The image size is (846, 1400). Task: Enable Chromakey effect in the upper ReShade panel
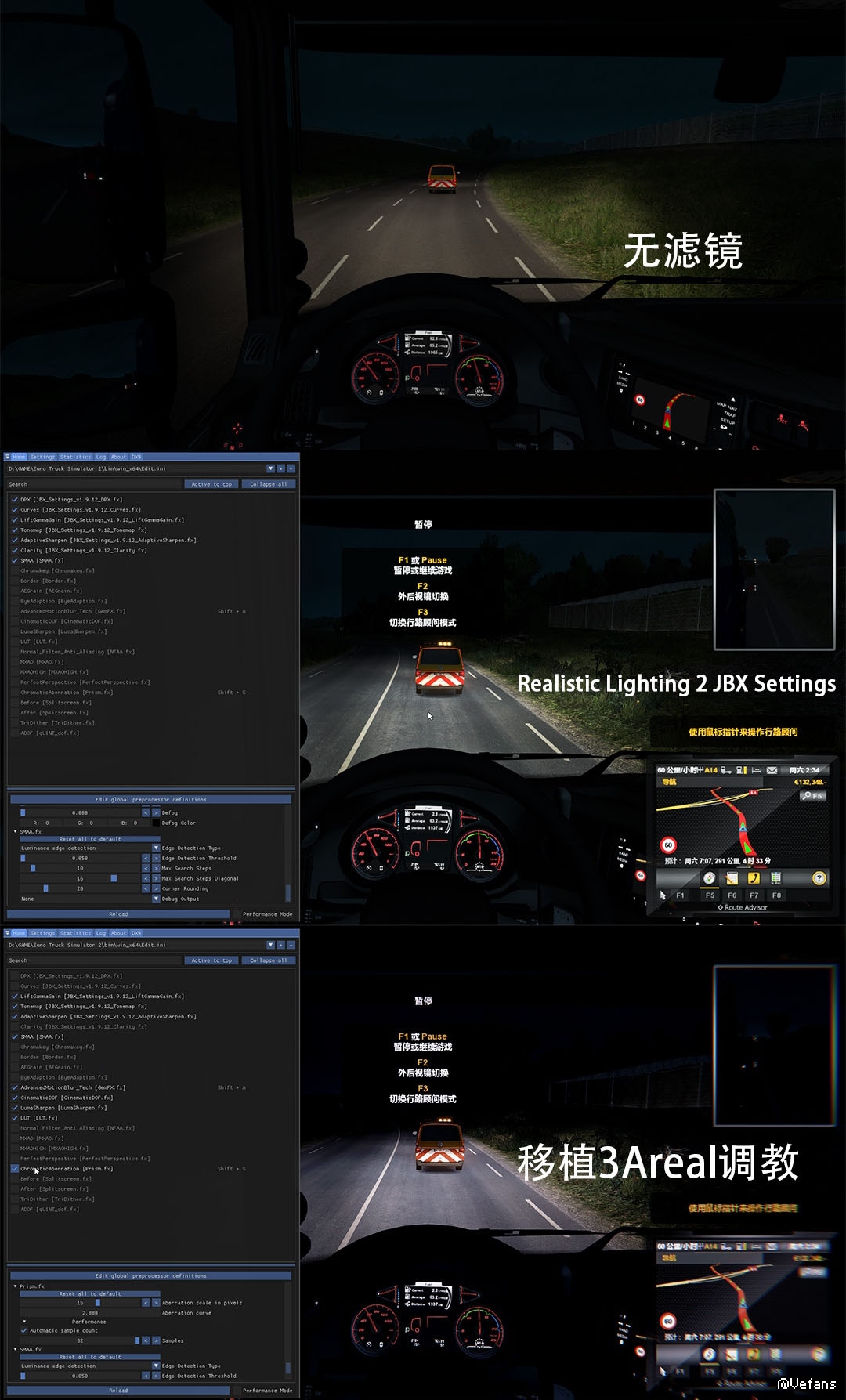[15, 570]
